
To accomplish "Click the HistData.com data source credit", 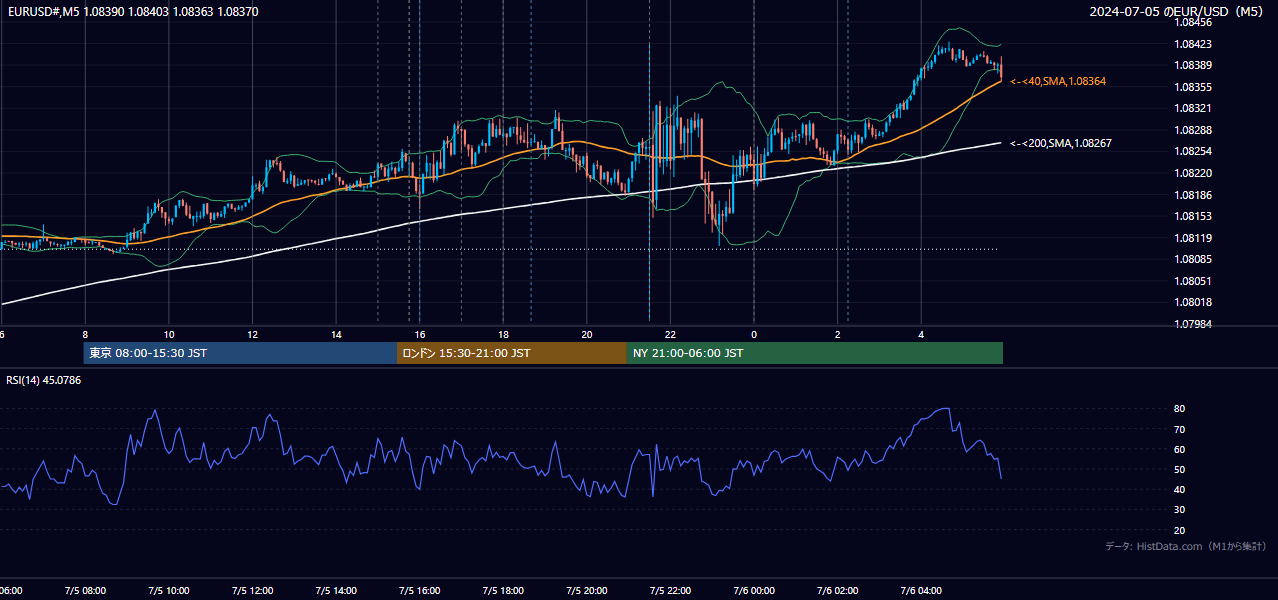I will [1185, 546].
